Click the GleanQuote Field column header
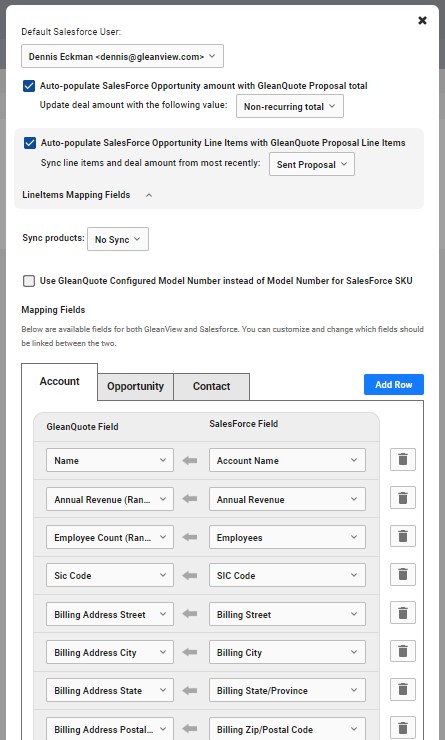 (82, 427)
